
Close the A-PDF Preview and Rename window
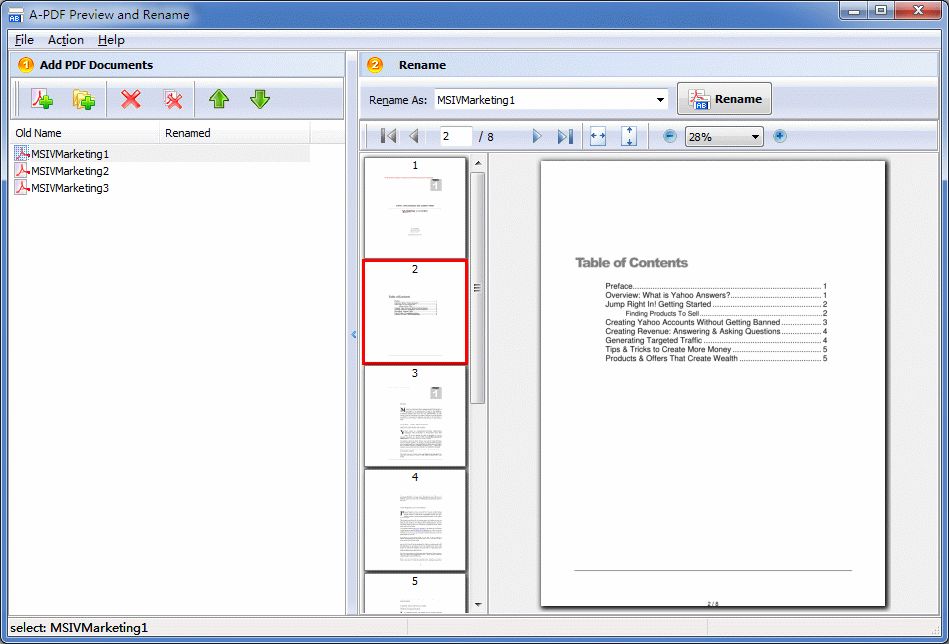(918, 10)
